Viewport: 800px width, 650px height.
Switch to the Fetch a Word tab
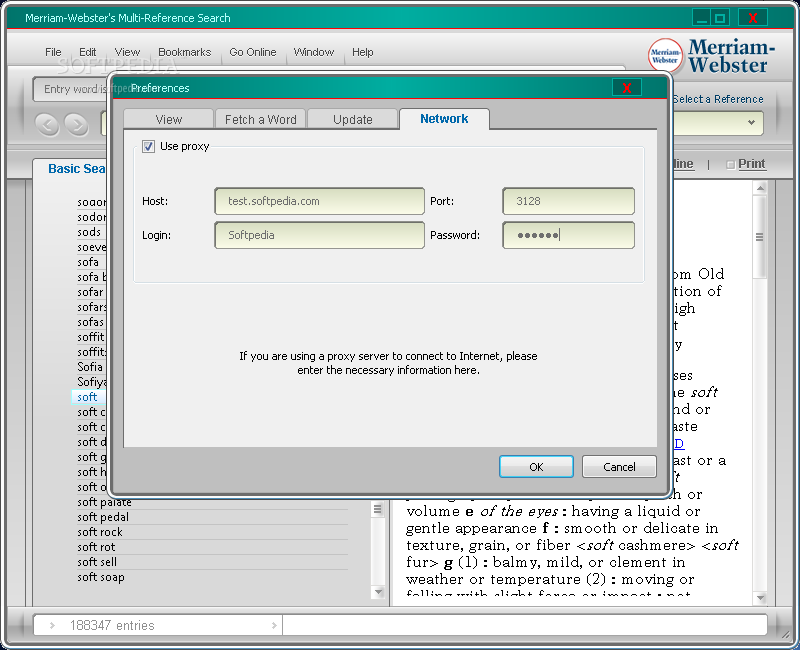(260, 119)
